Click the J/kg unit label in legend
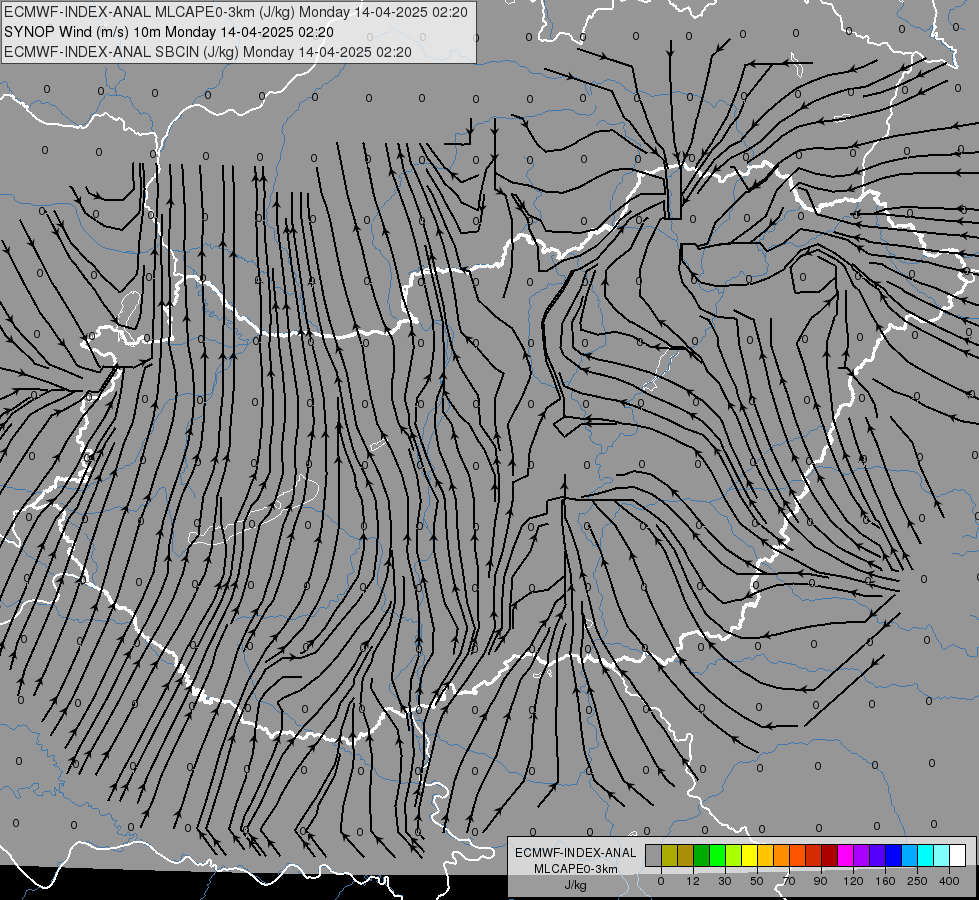Viewport: 979px width, 900px height. [x=576, y=885]
